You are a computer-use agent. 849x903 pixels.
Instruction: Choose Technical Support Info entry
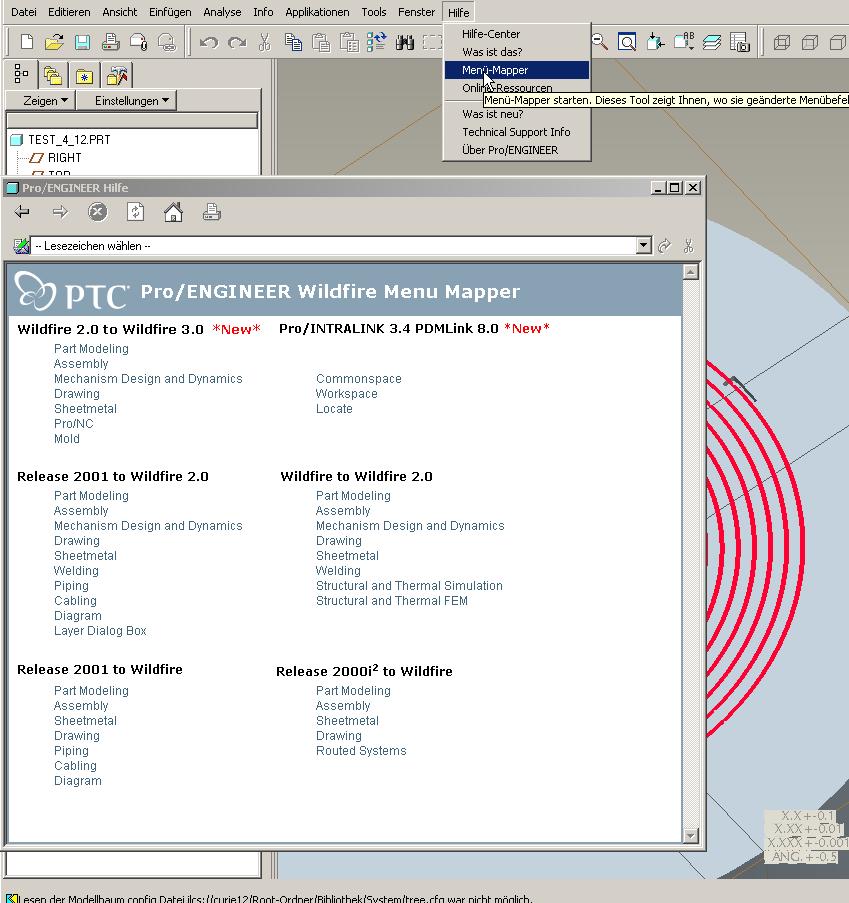tap(517, 132)
